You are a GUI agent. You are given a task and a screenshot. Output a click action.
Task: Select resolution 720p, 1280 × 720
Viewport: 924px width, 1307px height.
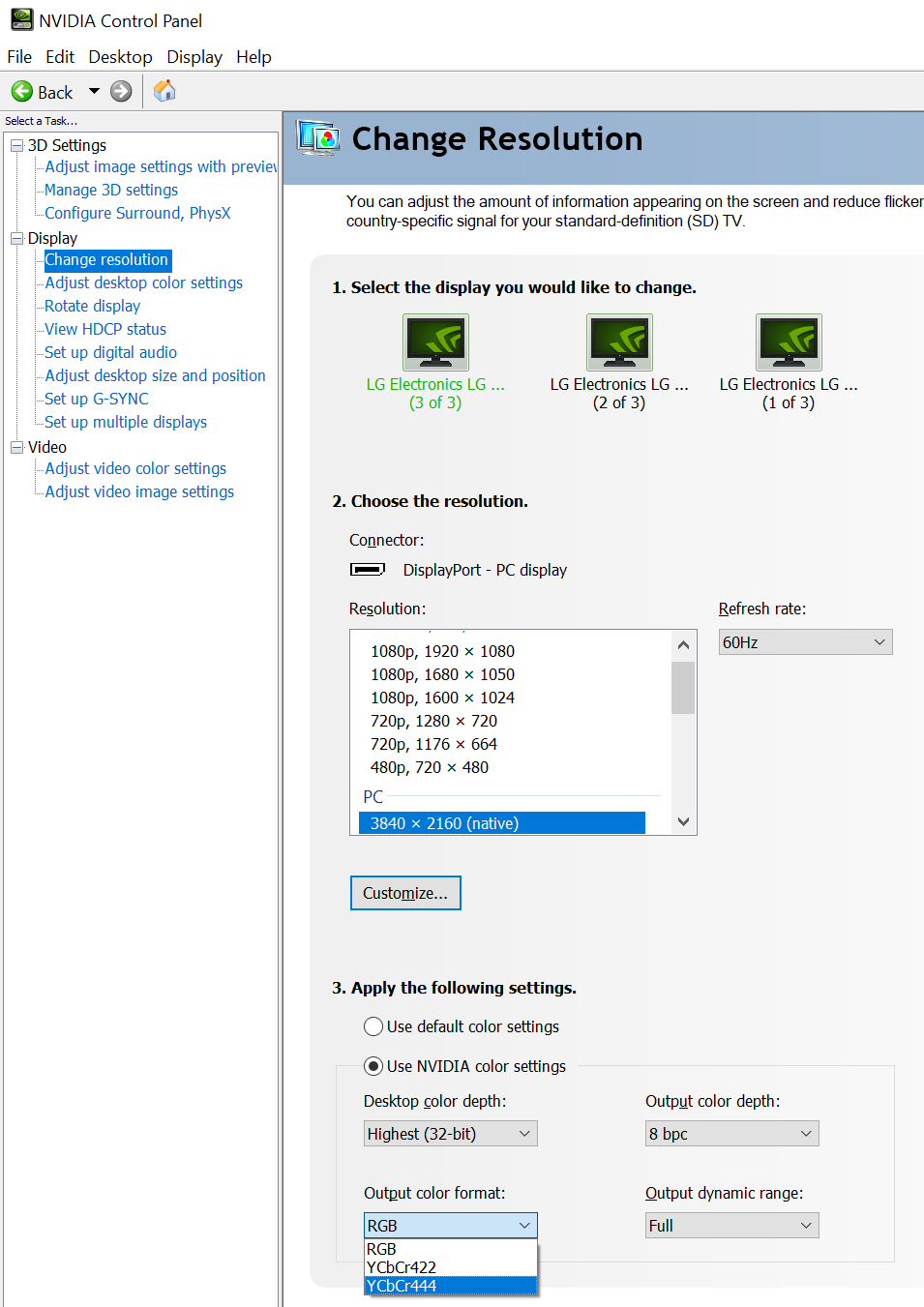pyautogui.click(x=433, y=721)
